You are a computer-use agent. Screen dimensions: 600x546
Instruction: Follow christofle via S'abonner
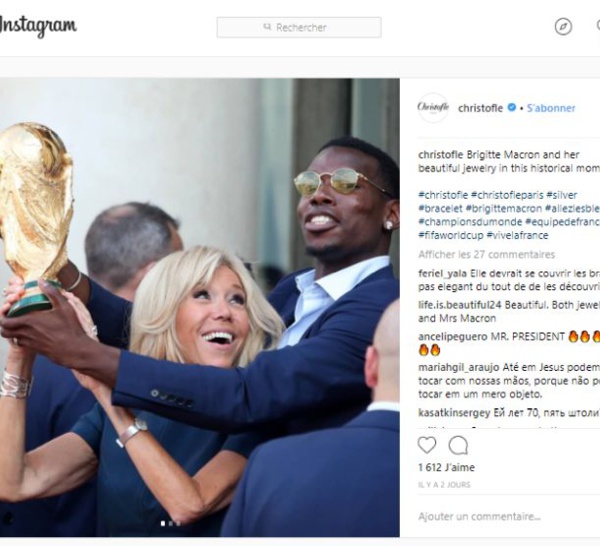point(551,108)
